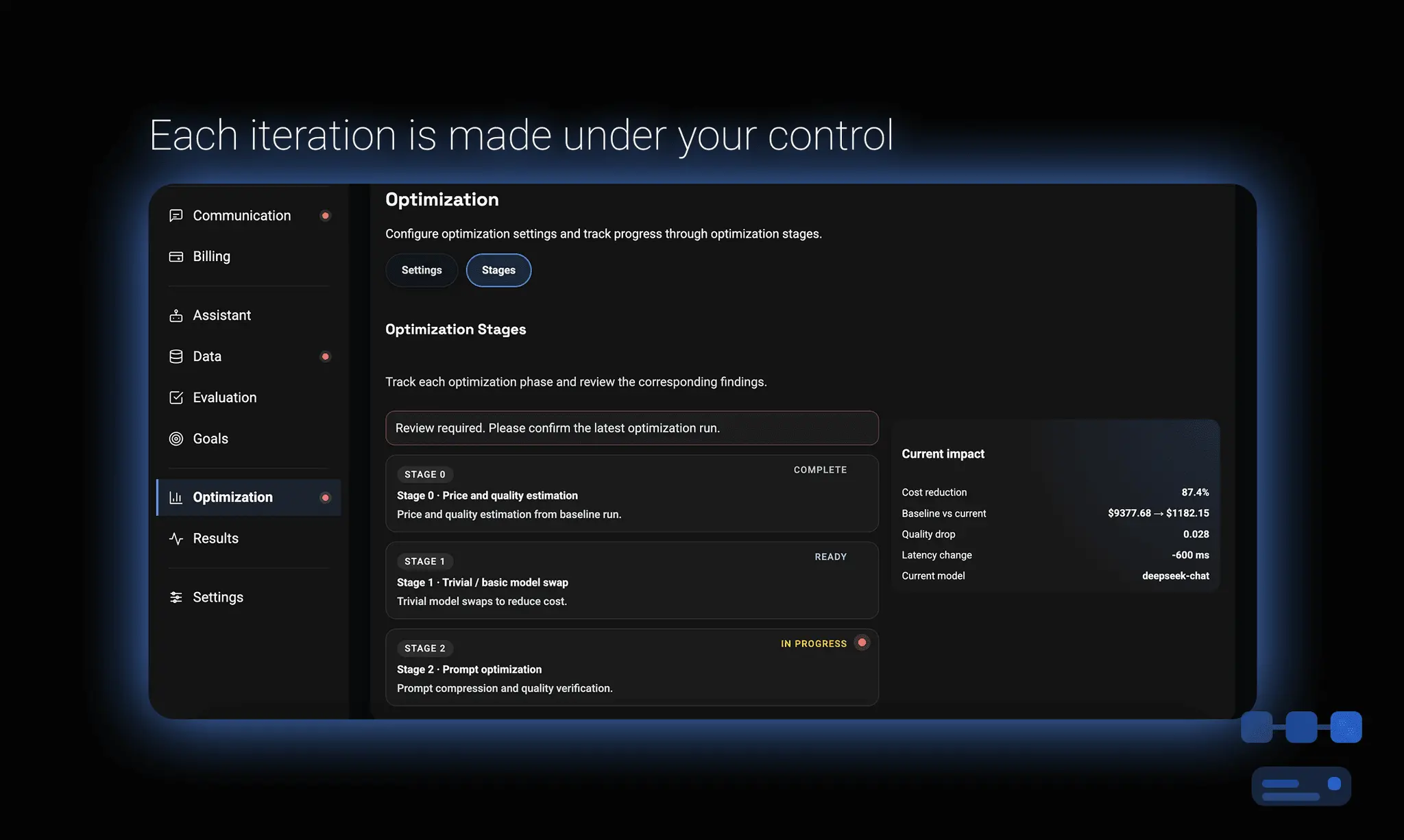
Task: Click the Communication chat icon
Action: point(176,216)
